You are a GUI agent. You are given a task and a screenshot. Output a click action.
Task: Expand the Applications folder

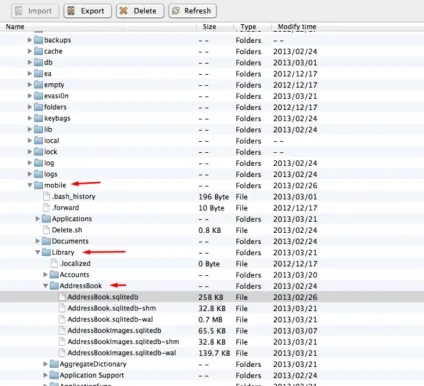point(38,219)
